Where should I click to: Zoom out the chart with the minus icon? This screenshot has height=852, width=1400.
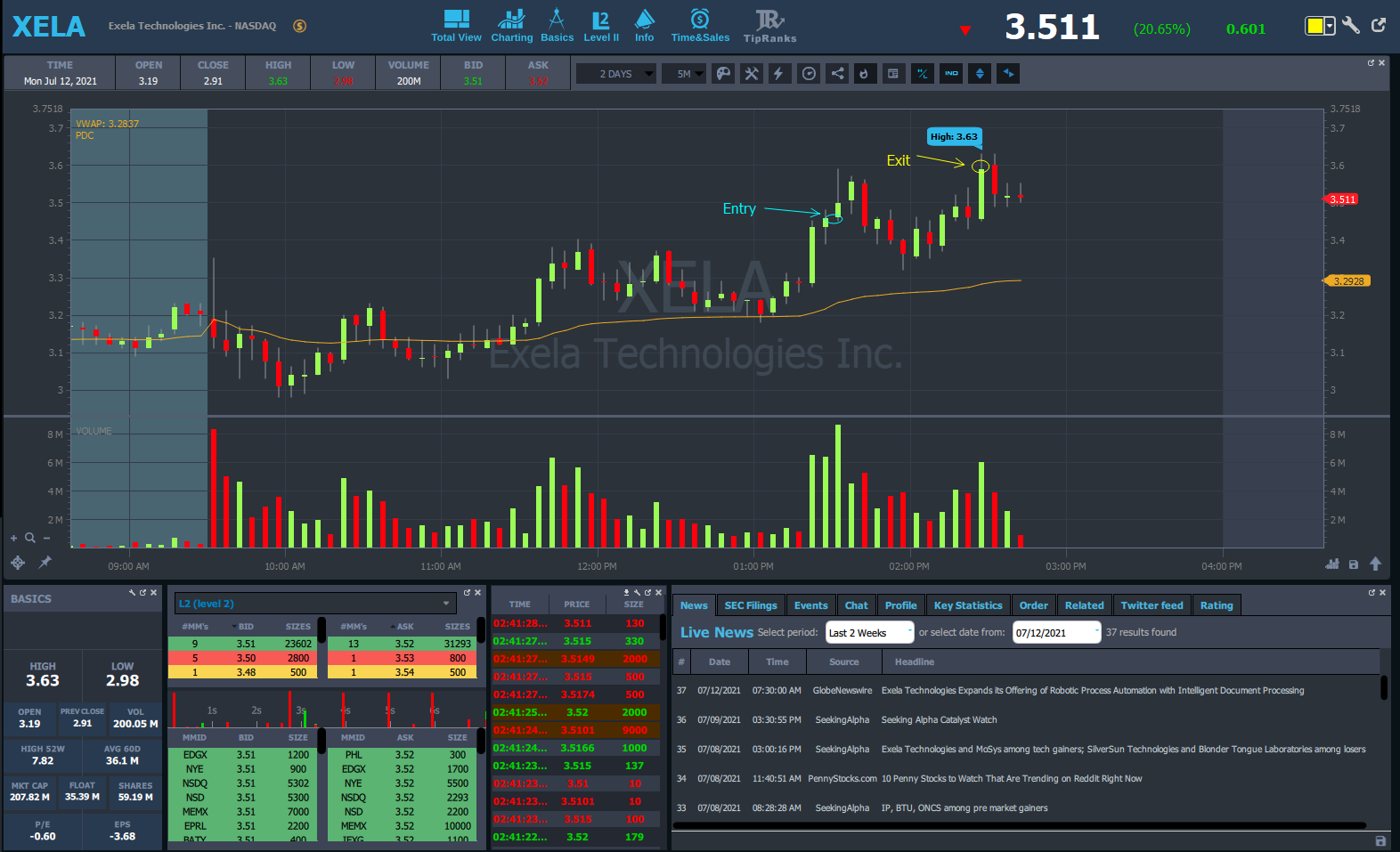coord(46,539)
